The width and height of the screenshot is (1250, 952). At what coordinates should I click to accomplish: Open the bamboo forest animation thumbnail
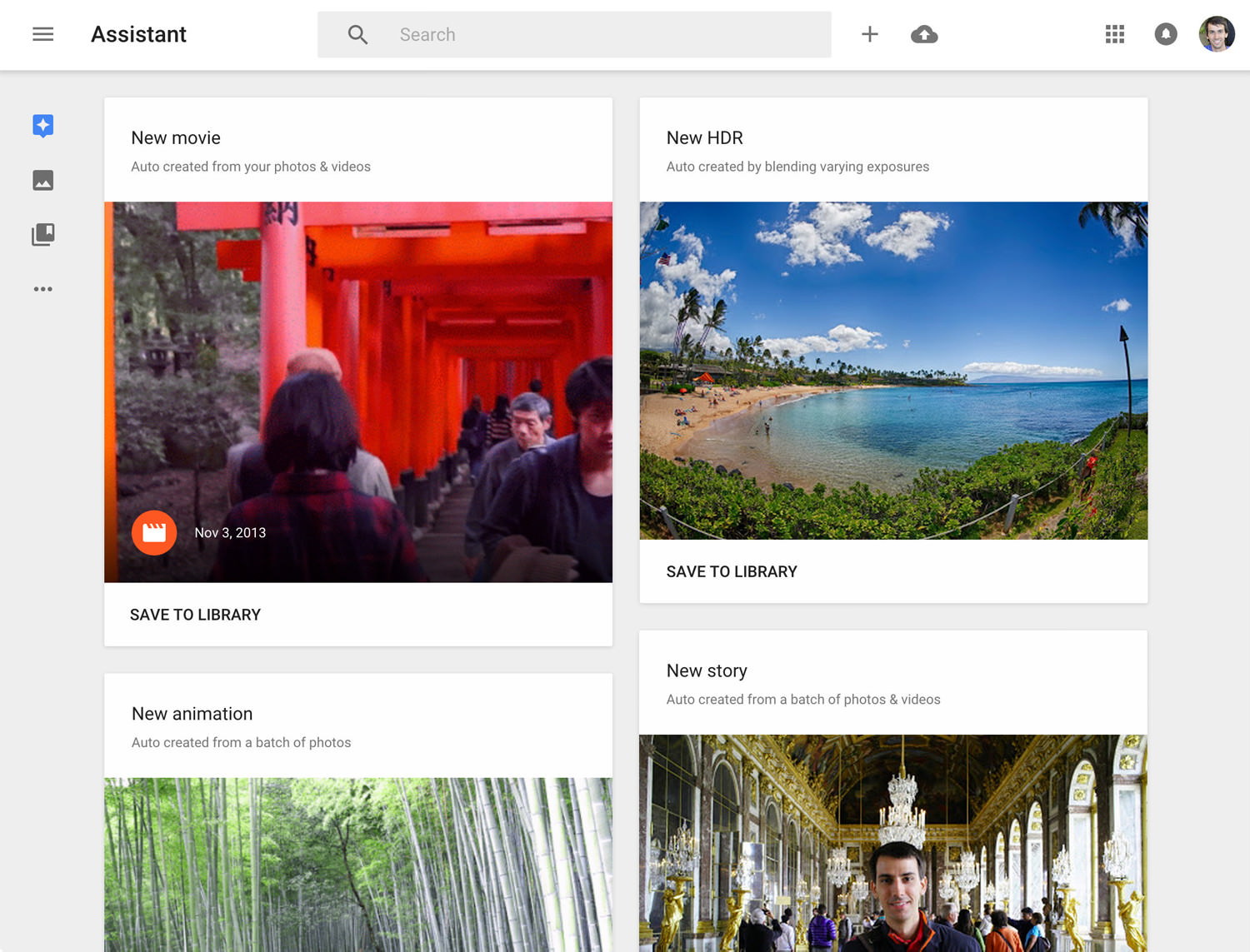[x=358, y=865]
